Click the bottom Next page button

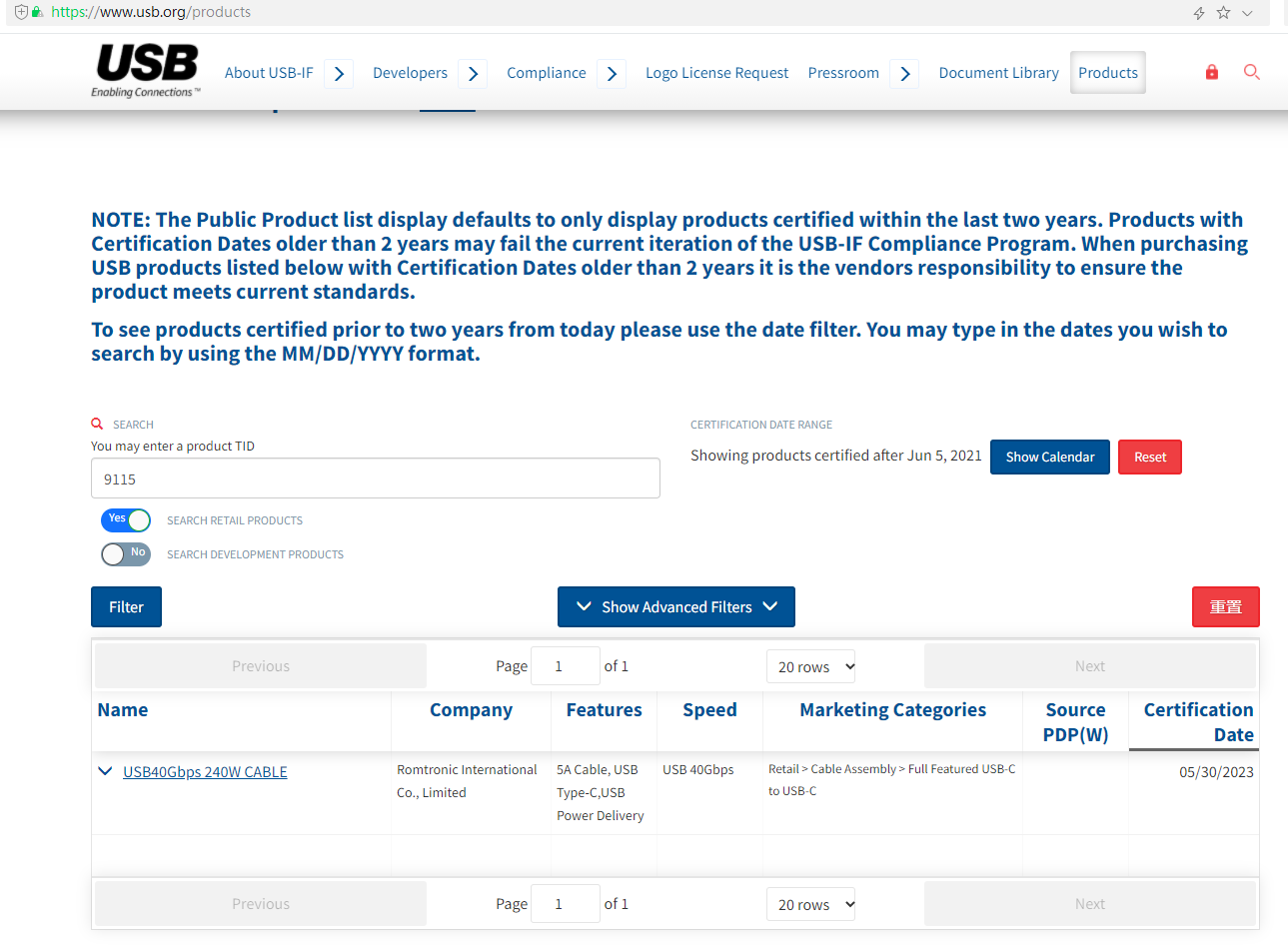(1090, 904)
